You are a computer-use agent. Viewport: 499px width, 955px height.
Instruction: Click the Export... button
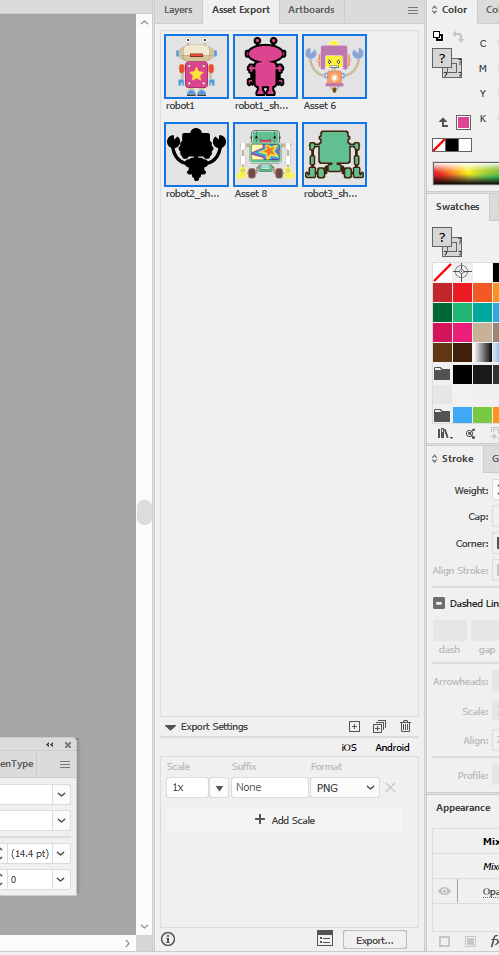pyautogui.click(x=375, y=940)
